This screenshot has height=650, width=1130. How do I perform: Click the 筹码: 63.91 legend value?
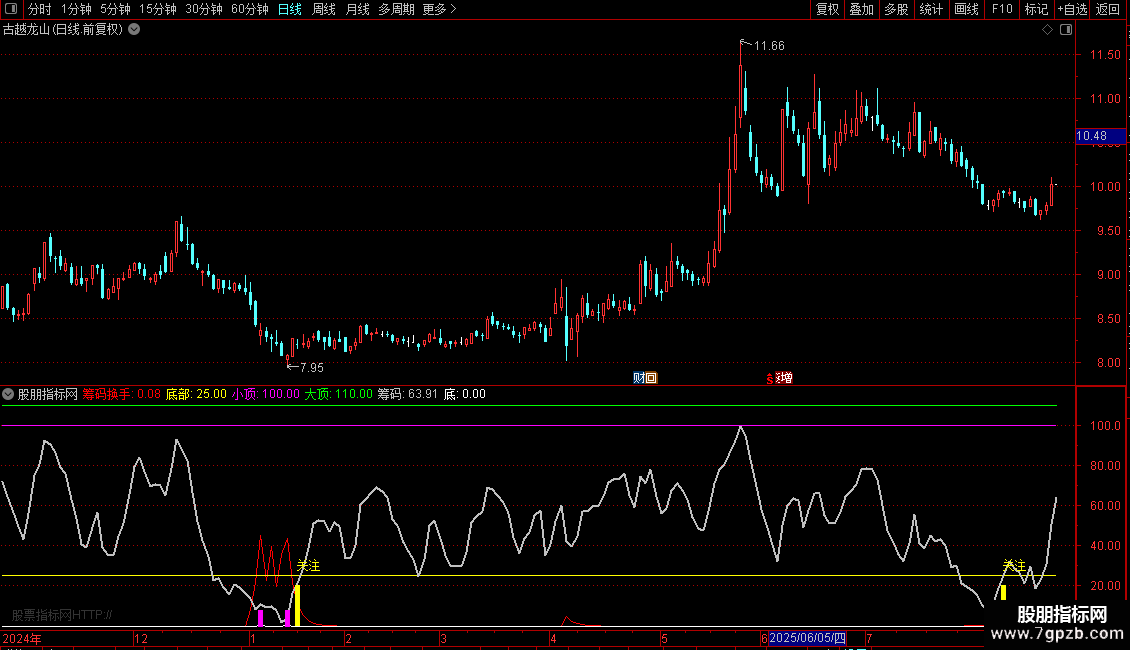[x=407, y=394]
